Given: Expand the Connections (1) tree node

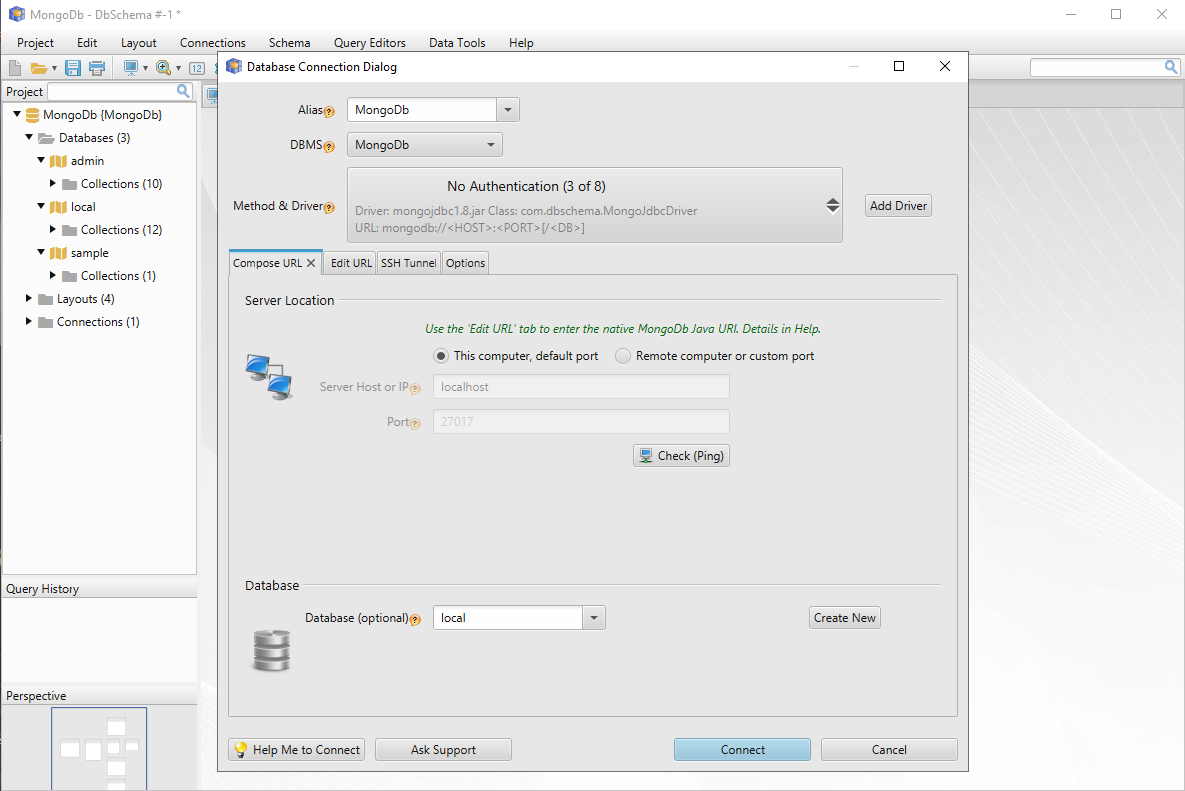Looking at the screenshot, I should [29, 321].
